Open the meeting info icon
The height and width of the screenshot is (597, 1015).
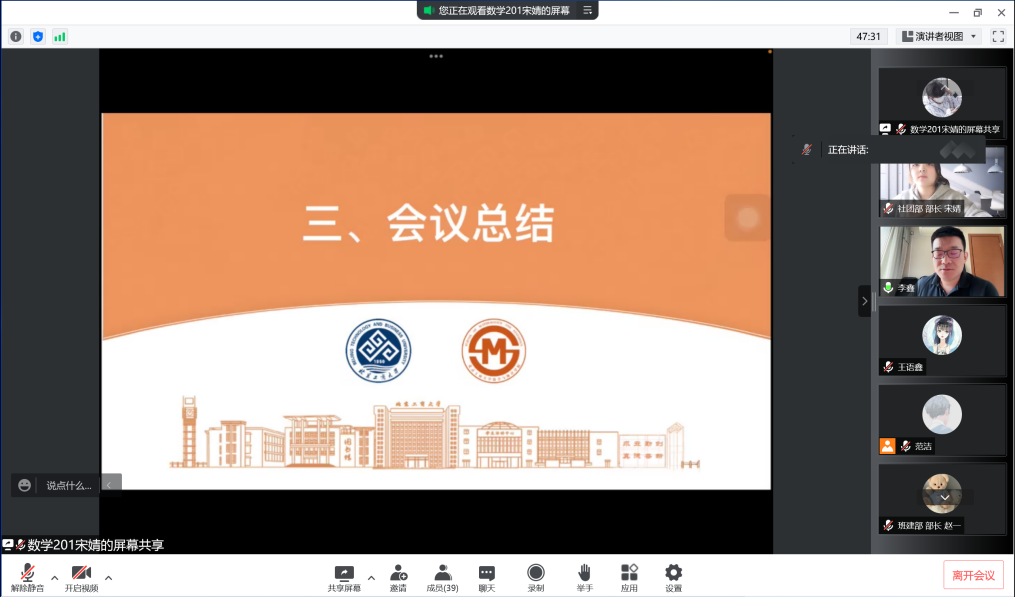coord(16,36)
